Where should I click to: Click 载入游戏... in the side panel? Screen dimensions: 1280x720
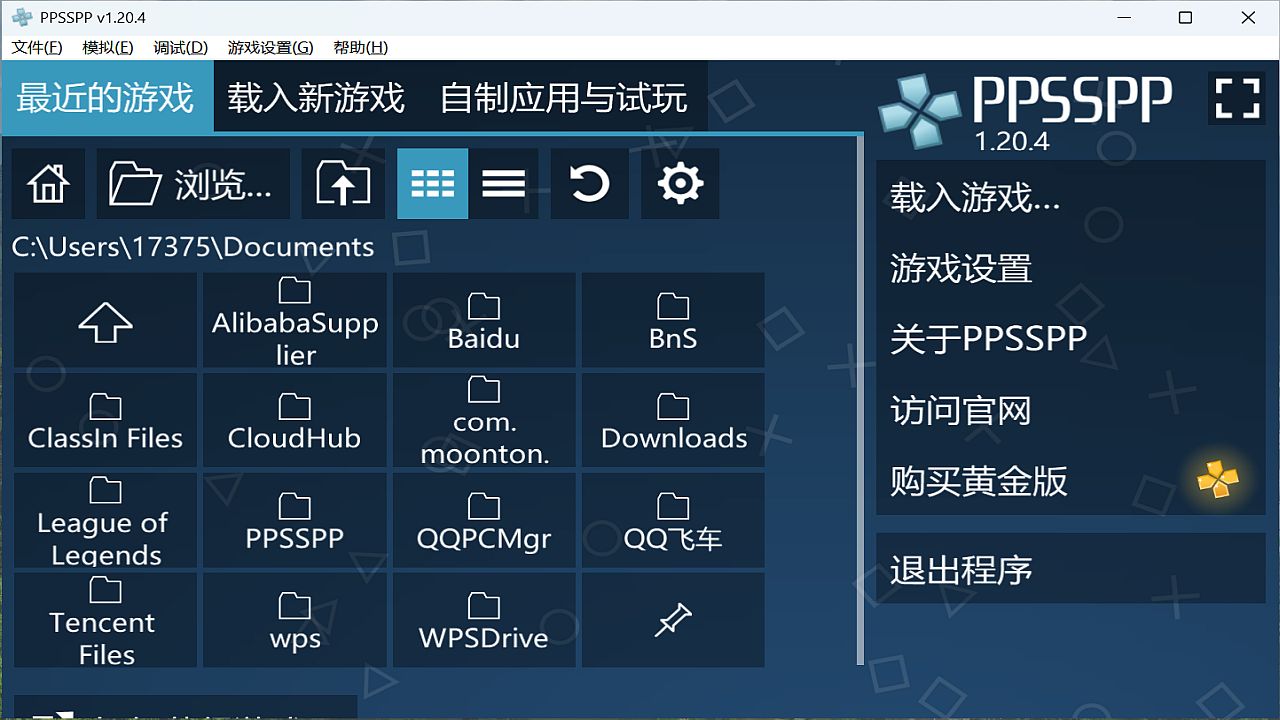[1071, 198]
